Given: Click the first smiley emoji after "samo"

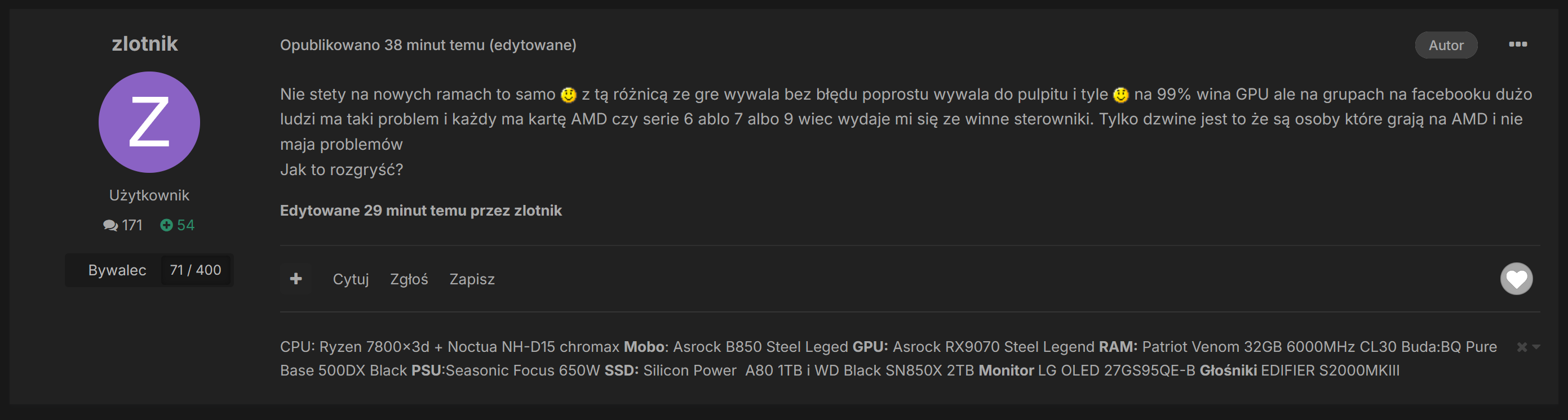Looking at the screenshot, I should click(x=569, y=95).
